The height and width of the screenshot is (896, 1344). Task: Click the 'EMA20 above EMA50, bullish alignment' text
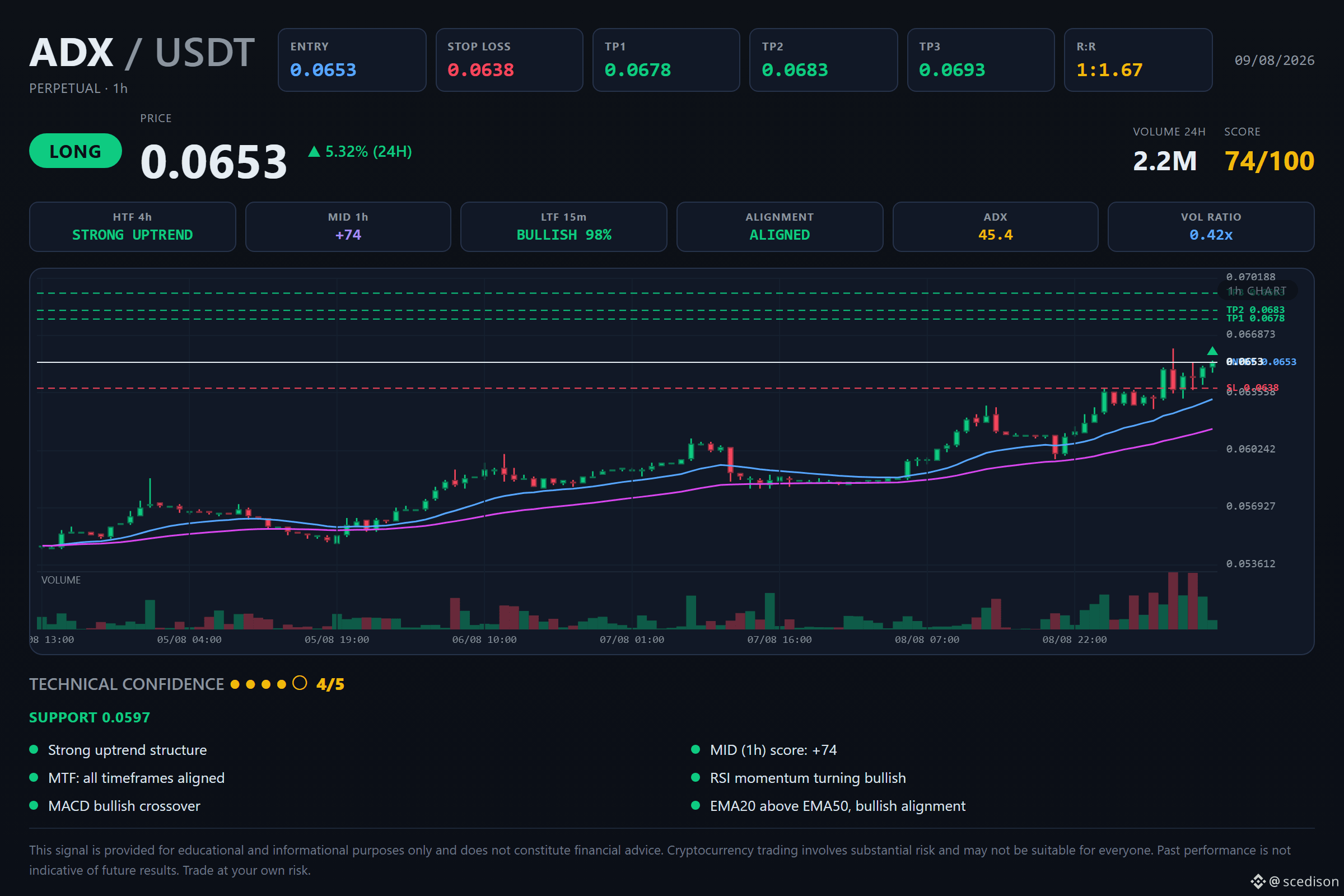[x=838, y=806]
